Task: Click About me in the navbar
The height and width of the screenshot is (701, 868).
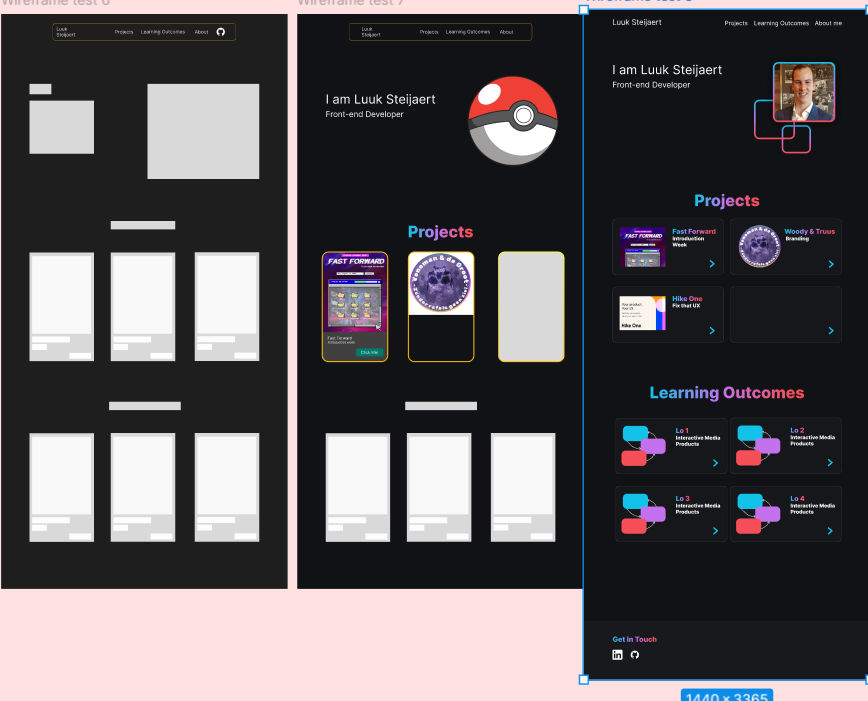Action: click(x=826, y=22)
